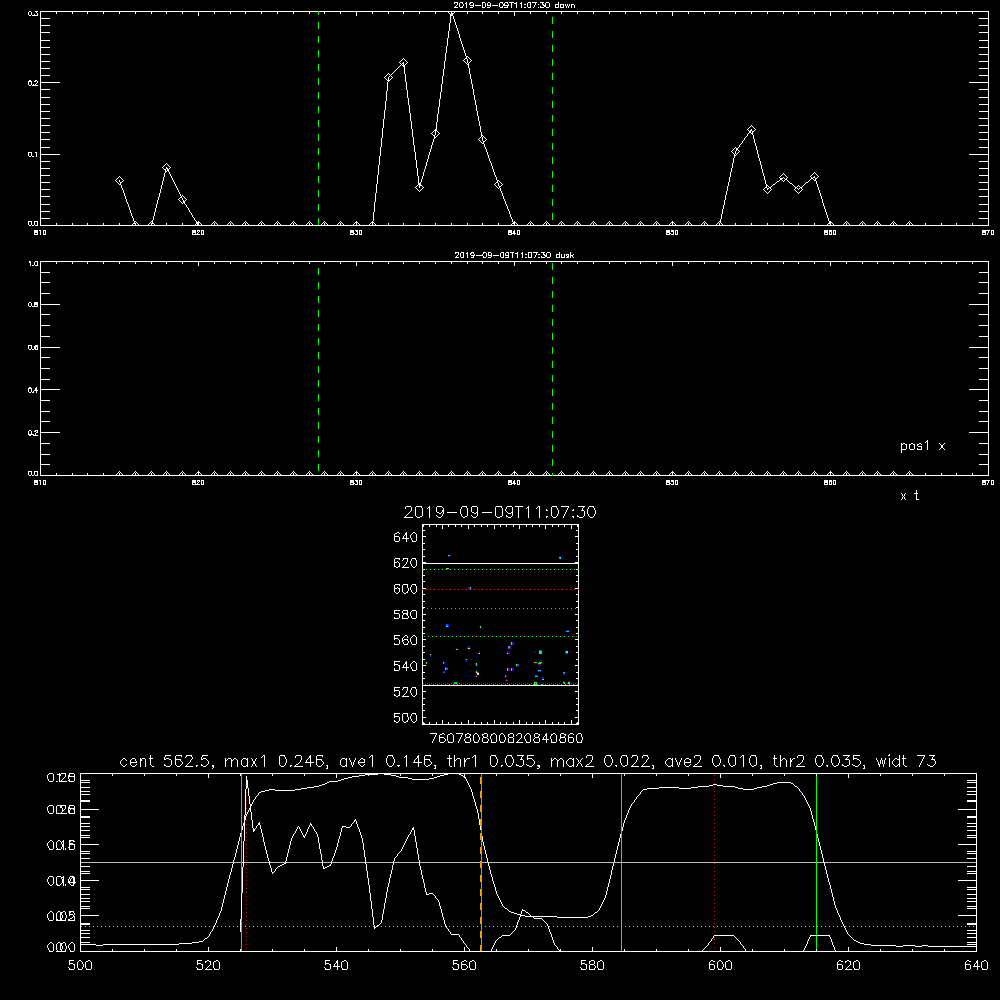Image resolution: width=1000 pixels, height=1000 pixels.
Task: Click the dawn-plot diamond peak near x=855
Action: pos(751,130)
